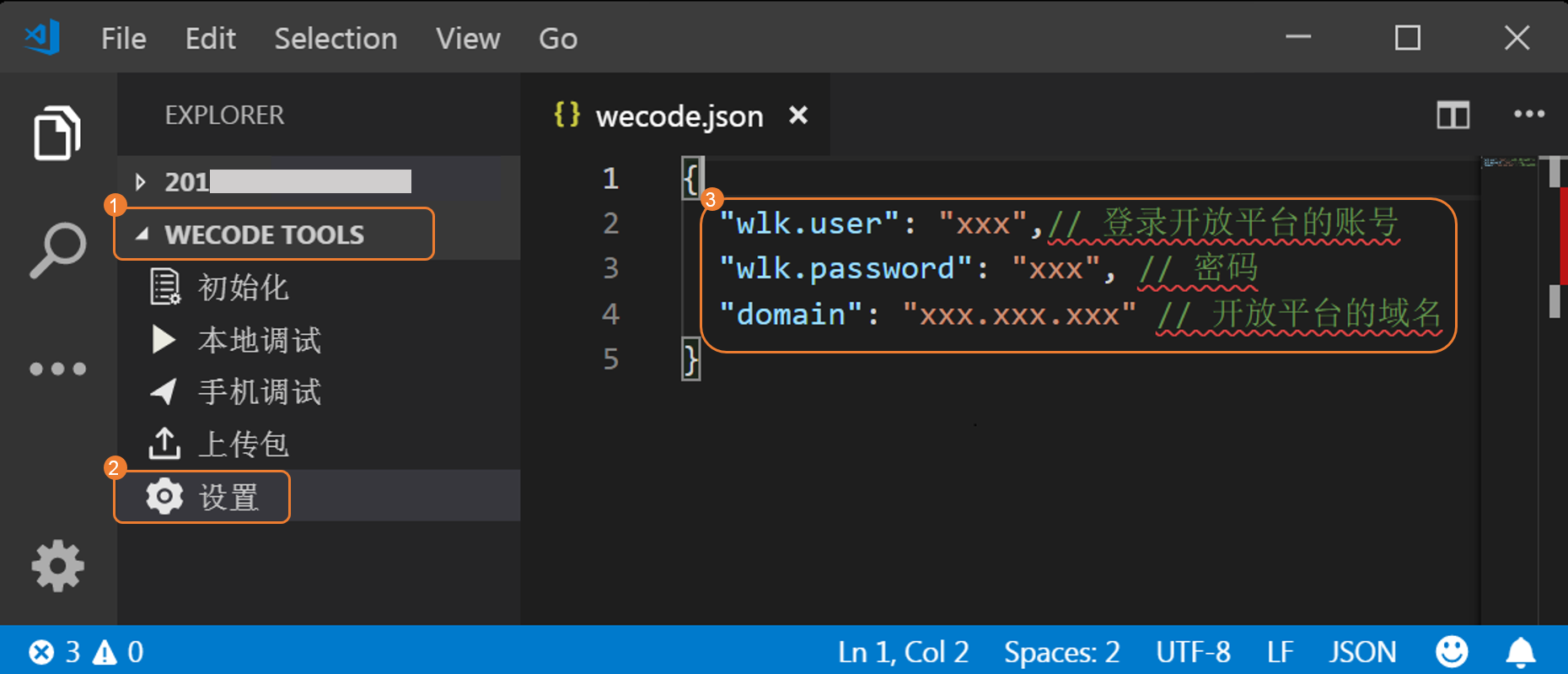Open the Selection menu
This screenshot has width=1568, height=674.
point(336,39)
